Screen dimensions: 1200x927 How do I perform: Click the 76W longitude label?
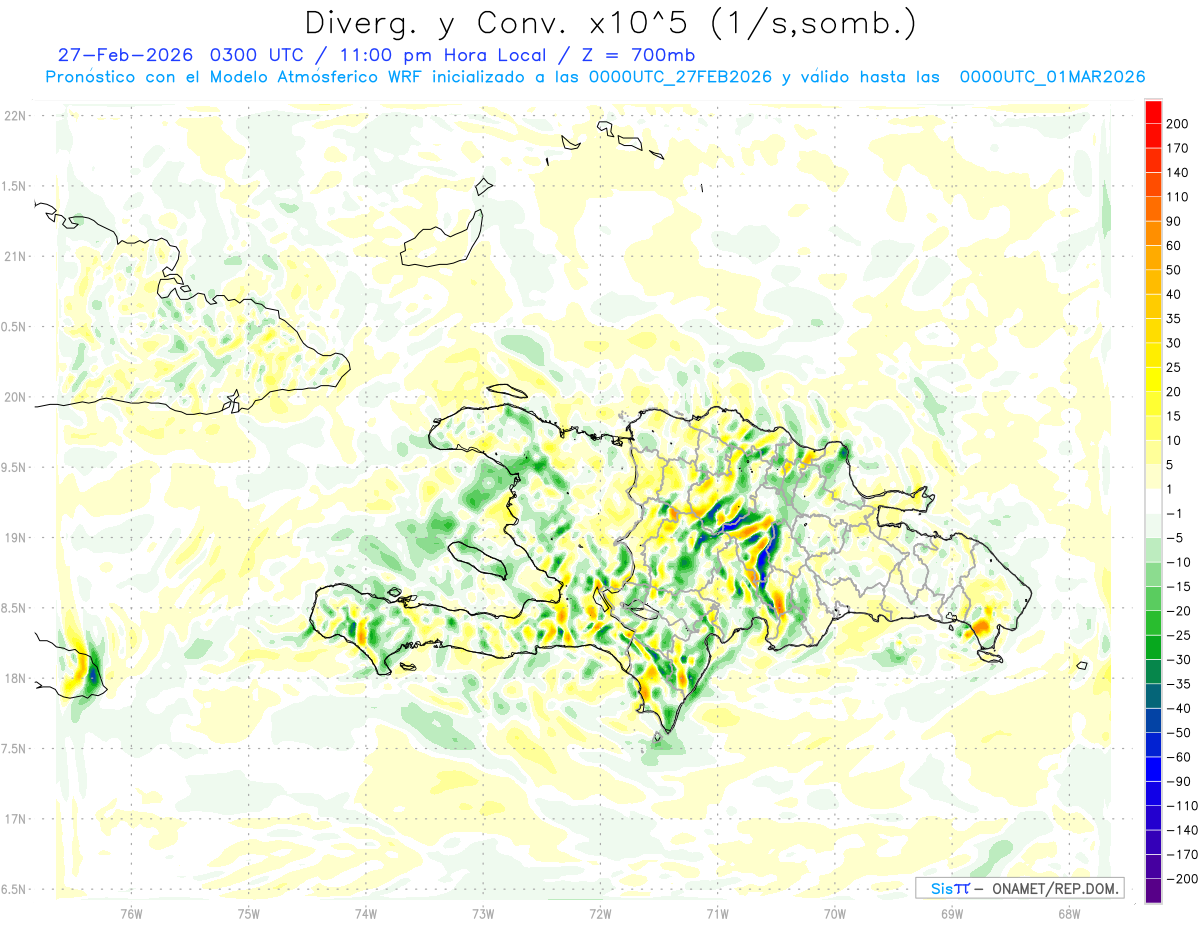pos(131,913)
